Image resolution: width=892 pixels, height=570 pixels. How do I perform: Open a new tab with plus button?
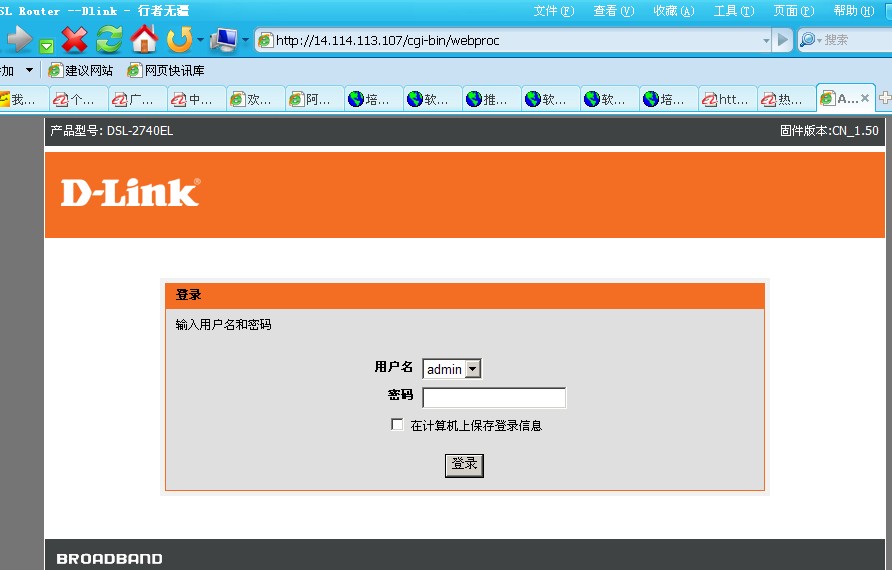pos(884,98)
